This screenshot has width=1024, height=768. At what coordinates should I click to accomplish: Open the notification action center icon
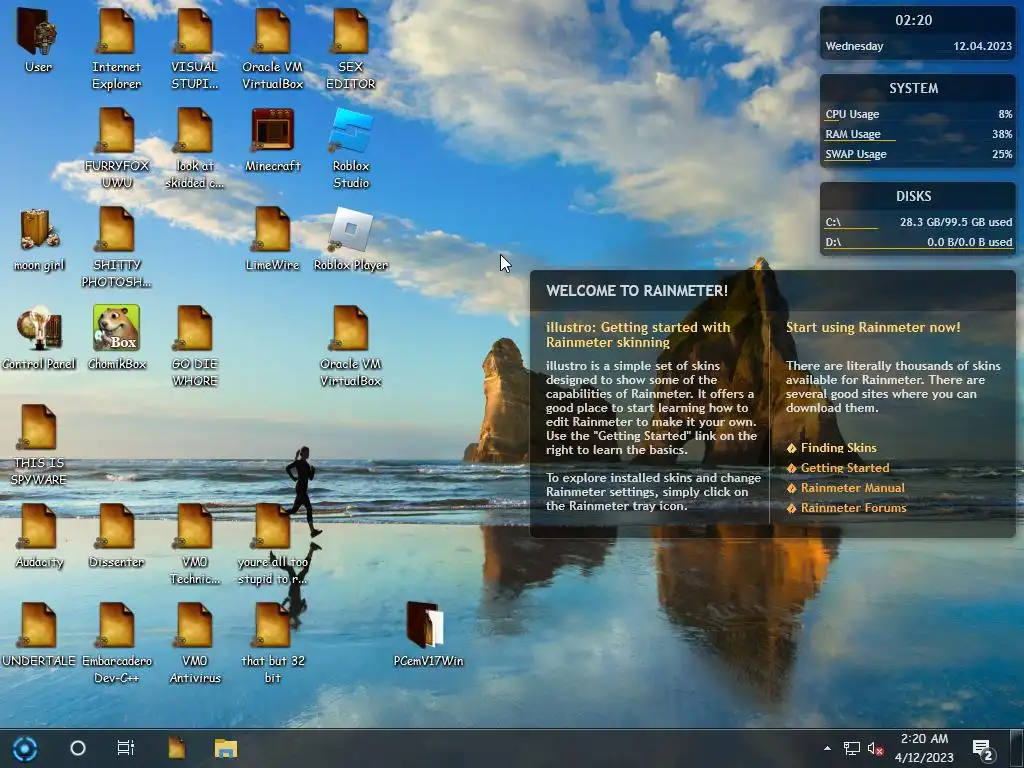pos(984,749)
